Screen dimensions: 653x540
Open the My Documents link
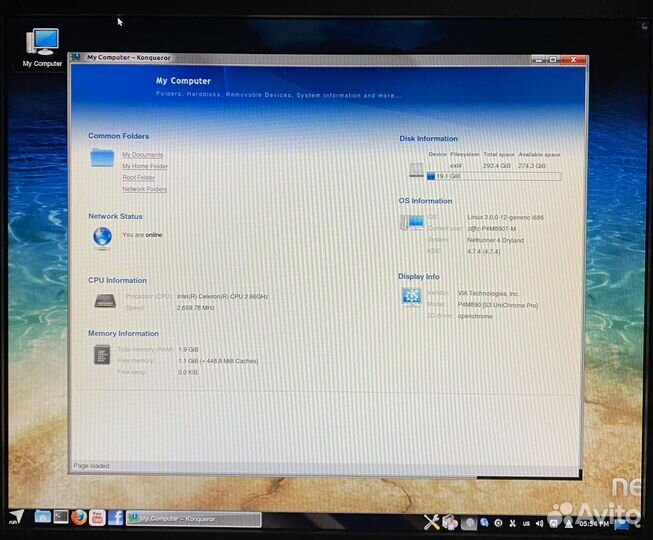tap(142, 155)
